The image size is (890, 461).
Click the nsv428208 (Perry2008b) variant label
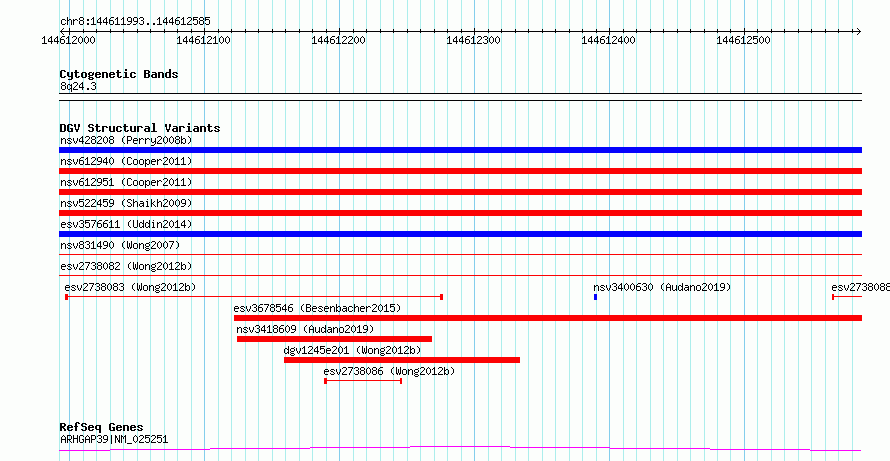(x=126, y=140)
